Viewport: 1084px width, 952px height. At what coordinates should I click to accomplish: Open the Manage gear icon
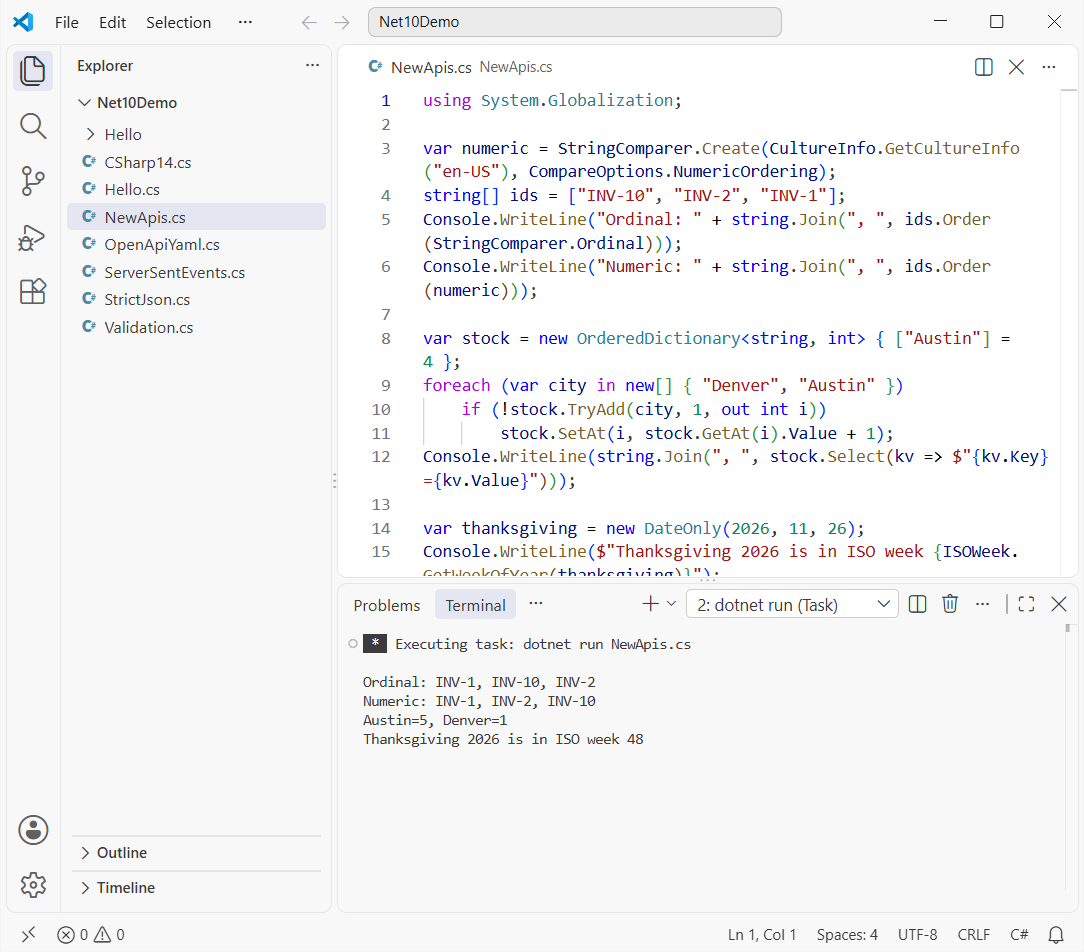click(x=32, y=885)
